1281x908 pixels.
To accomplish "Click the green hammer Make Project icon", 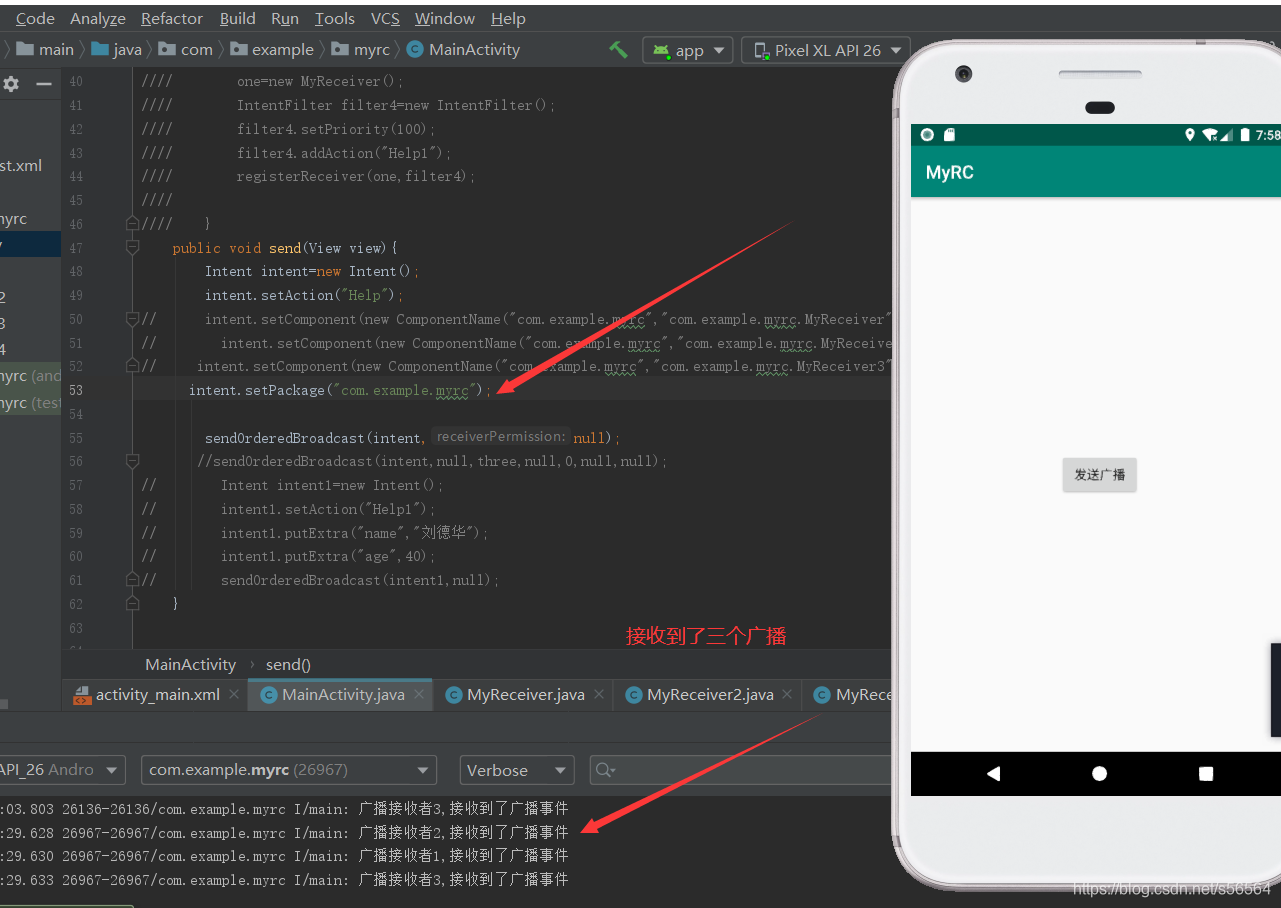I will pos(619,49).
